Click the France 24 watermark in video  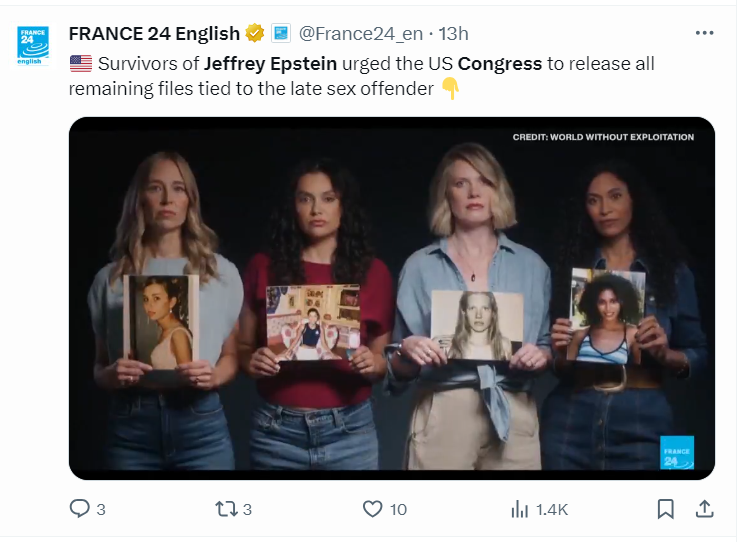(x=677, y=453)
